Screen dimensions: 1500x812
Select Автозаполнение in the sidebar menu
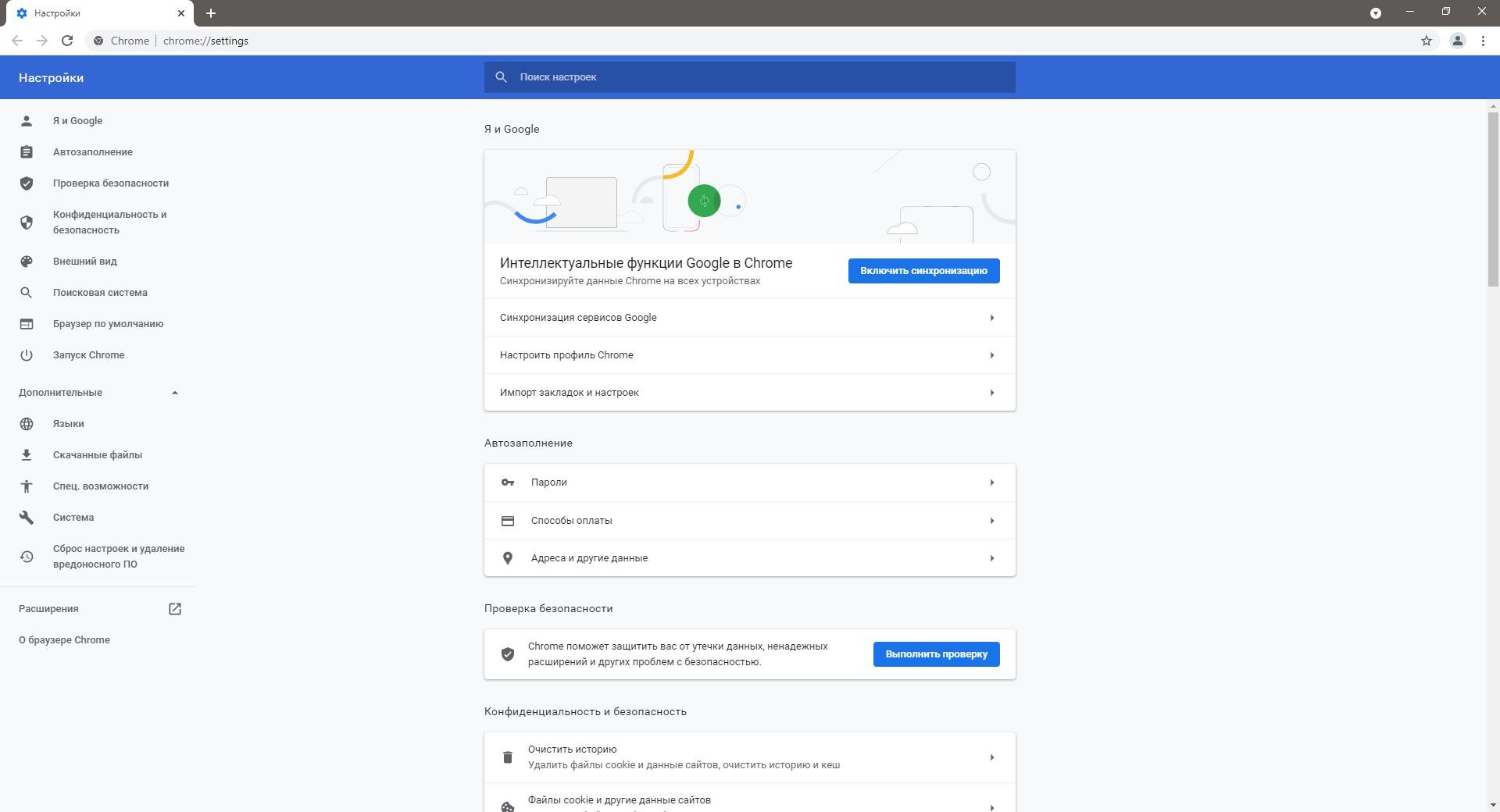93,152
